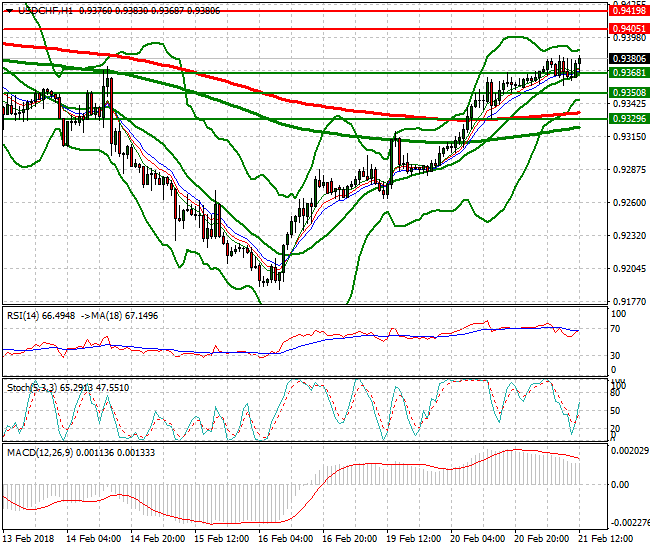Click the 14 Feb 04:00 time label
This screenshot has height=550, width=650.
(x=94, y=539)
